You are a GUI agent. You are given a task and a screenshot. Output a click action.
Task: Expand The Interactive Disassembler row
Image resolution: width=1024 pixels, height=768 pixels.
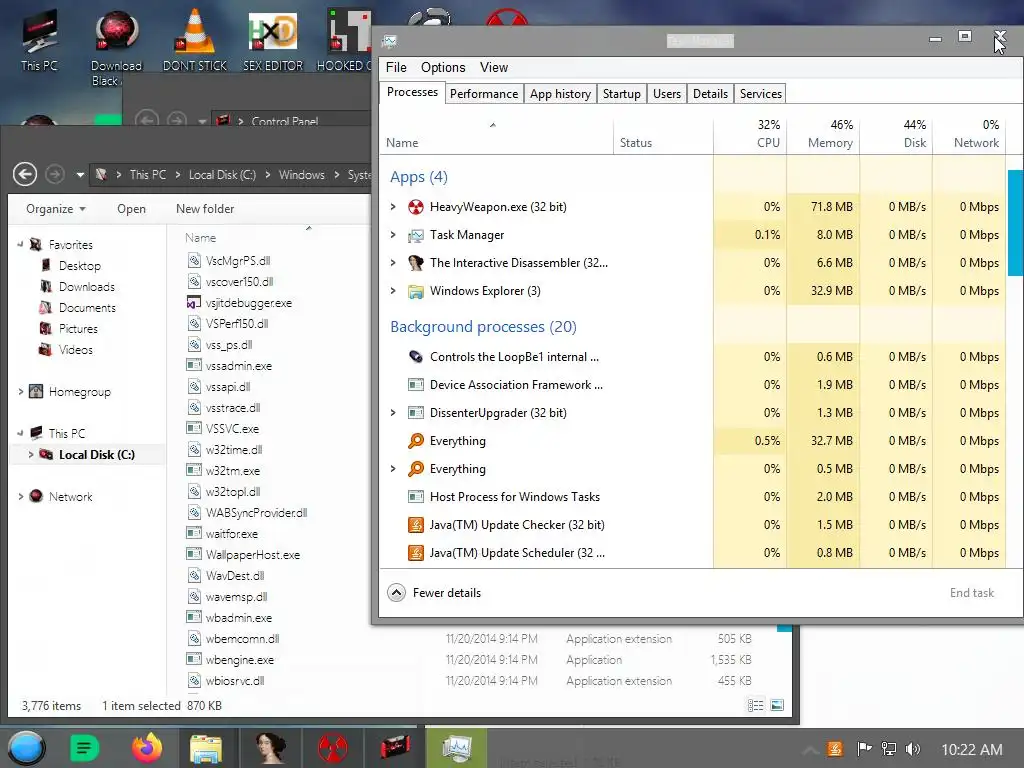tap(393, 263)
